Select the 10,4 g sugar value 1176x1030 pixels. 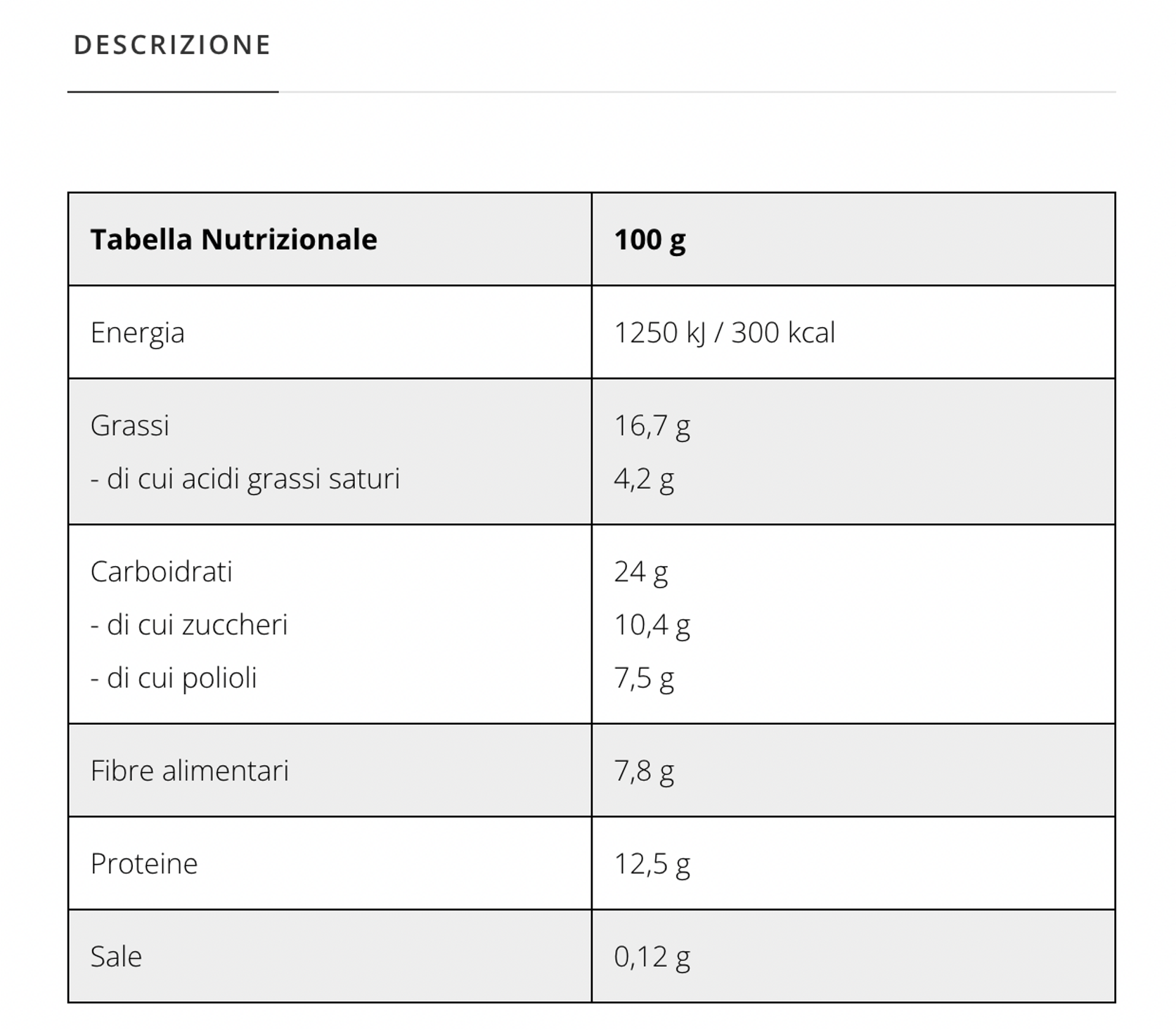(x=652, y=625)
